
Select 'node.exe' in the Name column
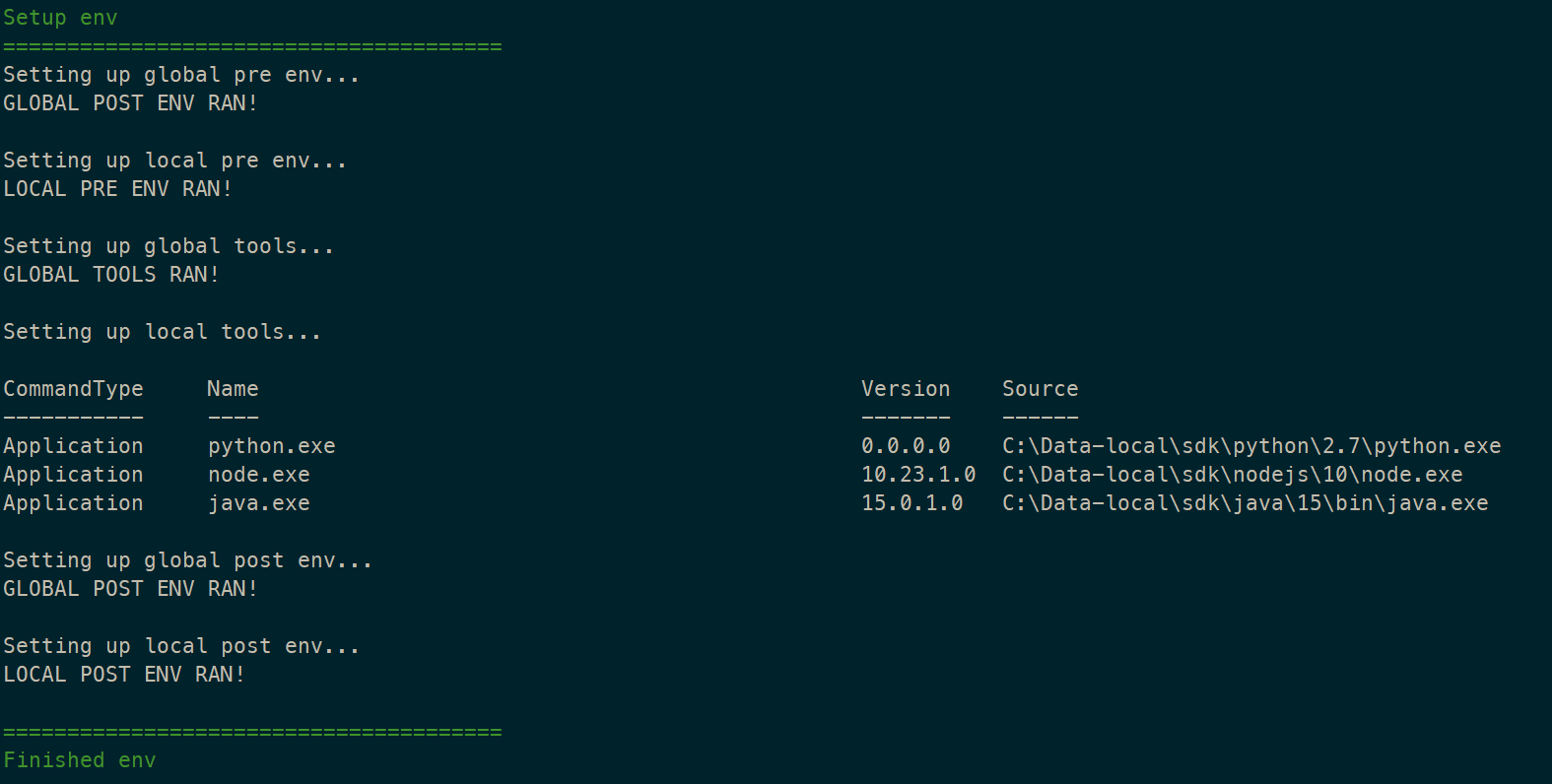coord(259,475)
